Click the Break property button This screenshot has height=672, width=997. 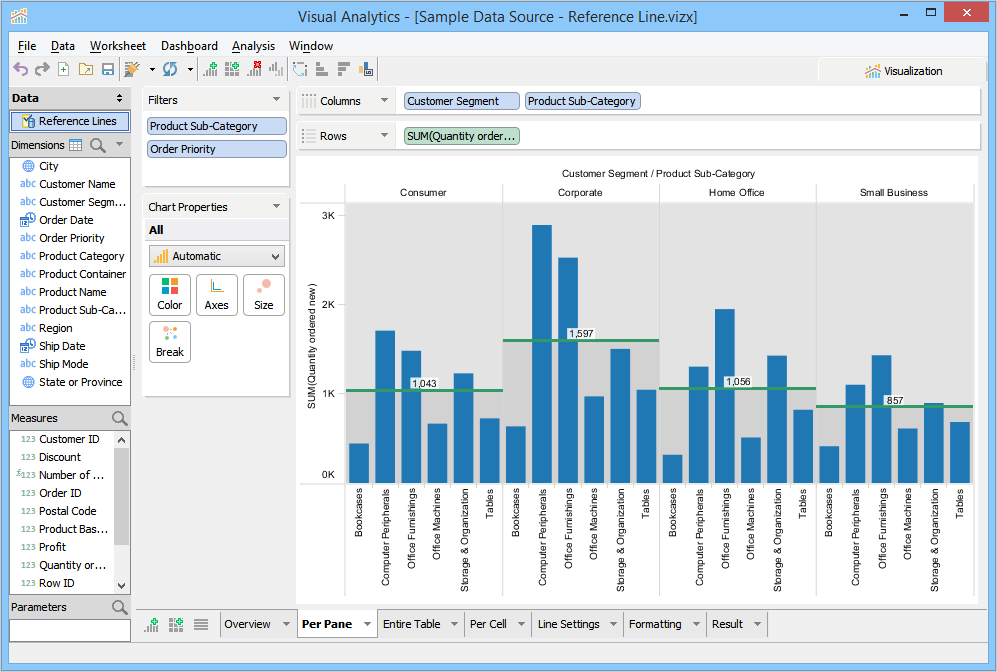(170, 341)
